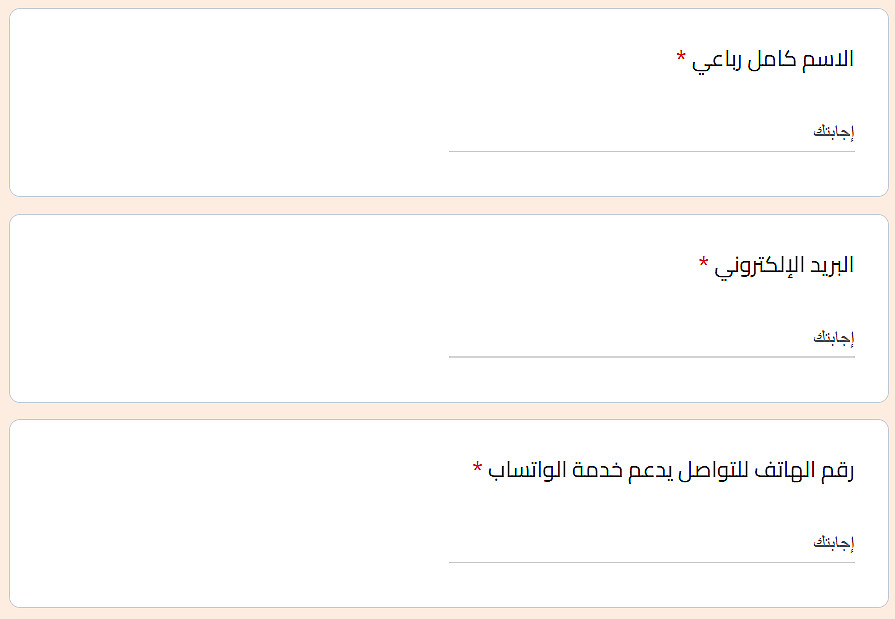Click the words 'رقم الهاتف' in the third question
The height and width of the screenshot is (619, 895).
803,470
